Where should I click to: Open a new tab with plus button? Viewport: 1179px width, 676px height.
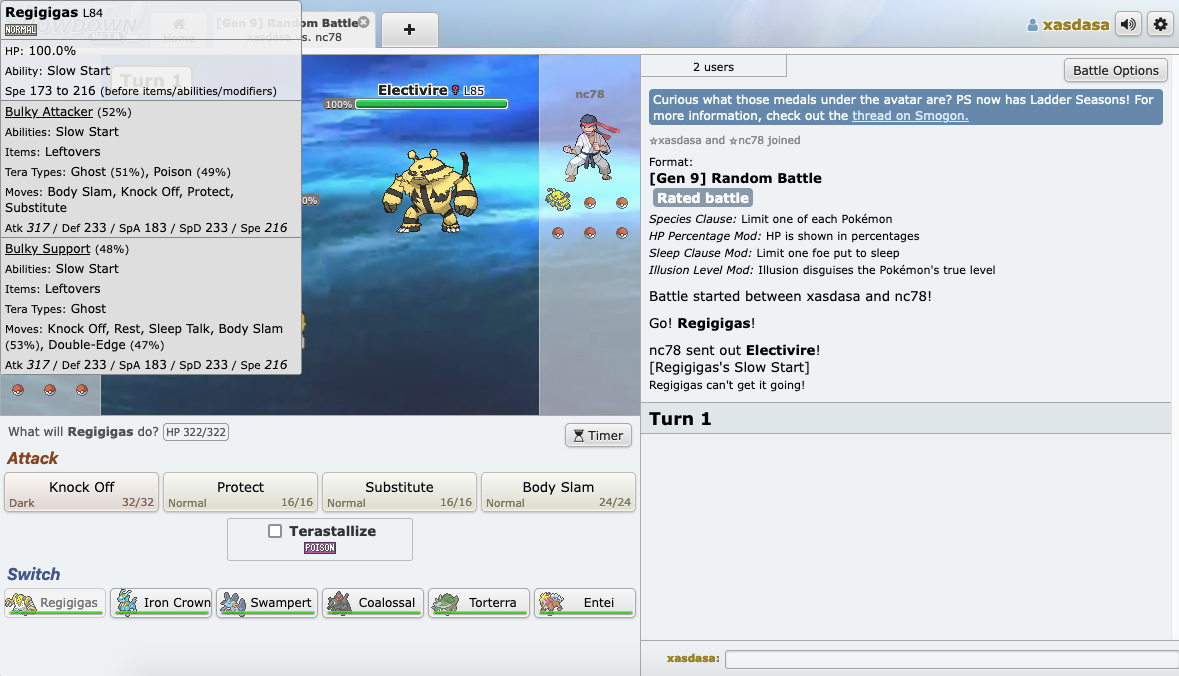point(409,30)
